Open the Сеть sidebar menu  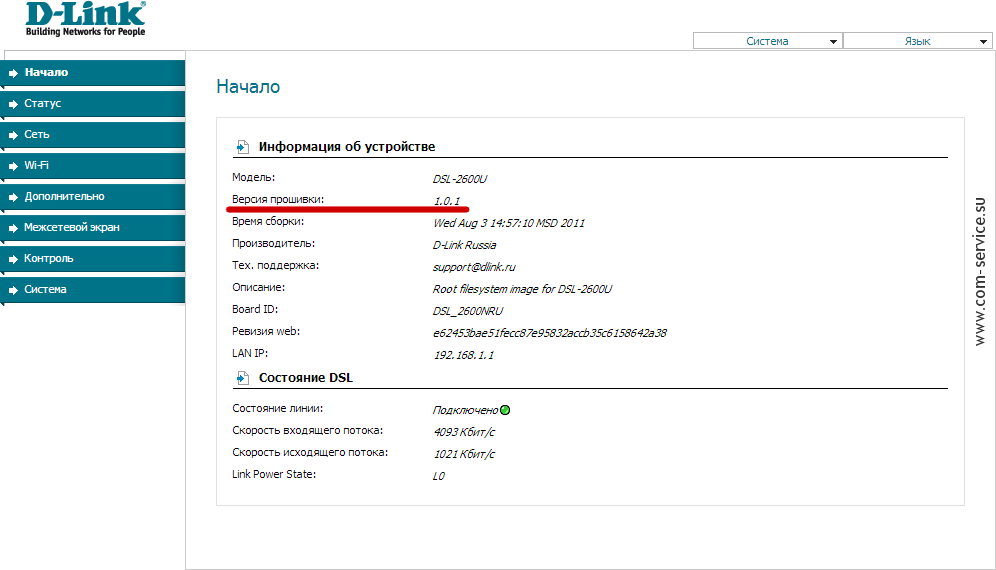(93, 135)
